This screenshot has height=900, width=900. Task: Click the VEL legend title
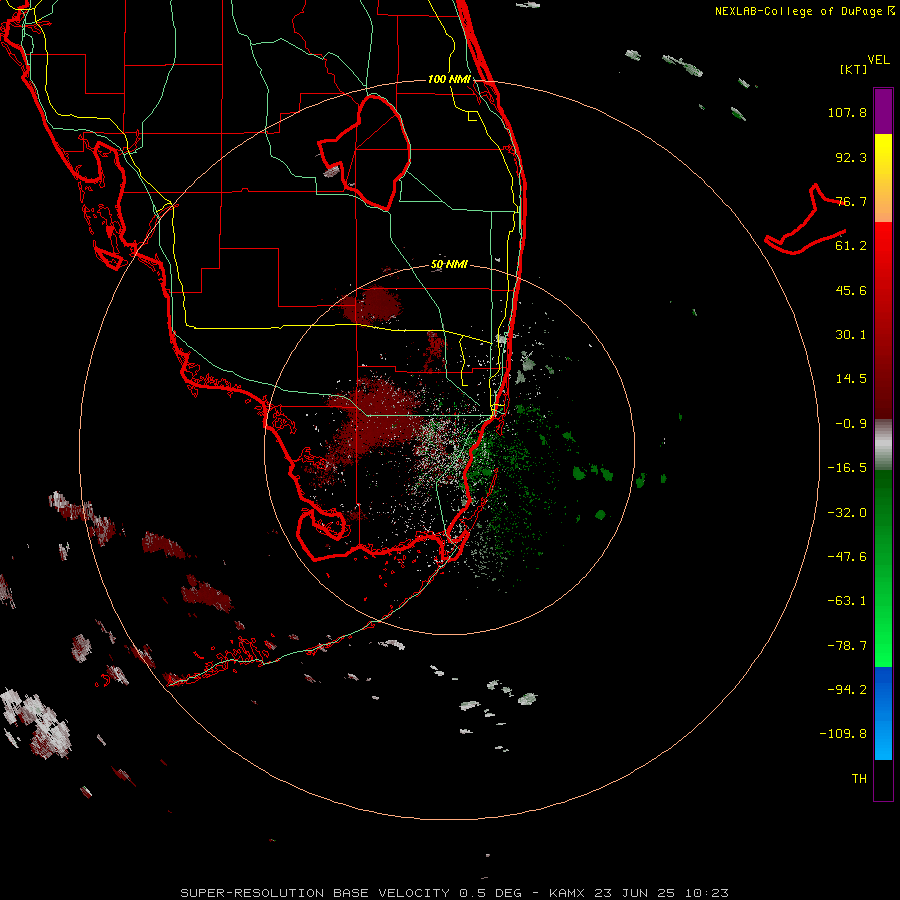click(878, 60)
